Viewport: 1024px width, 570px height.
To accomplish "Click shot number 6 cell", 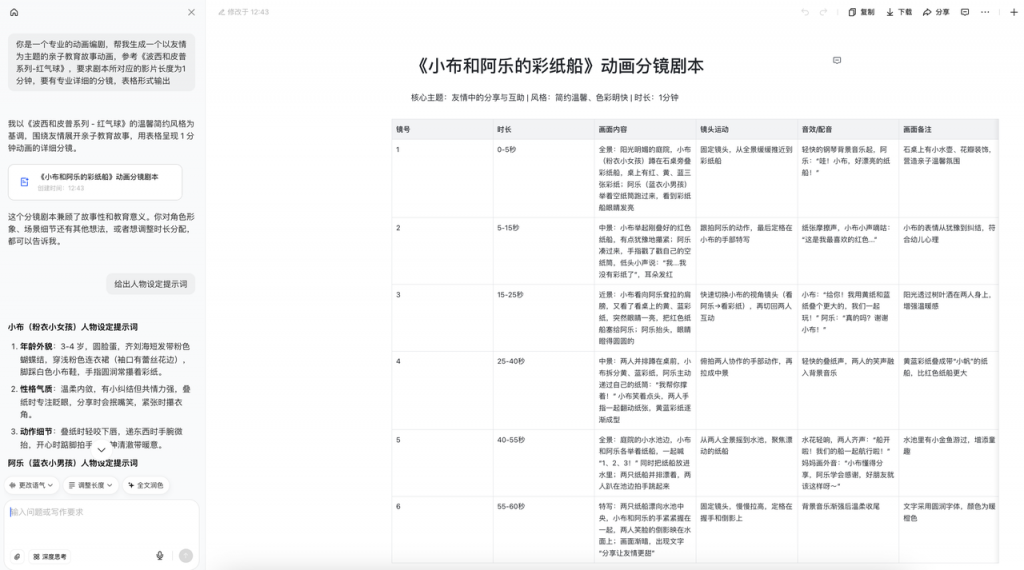I will pos(442,530).
